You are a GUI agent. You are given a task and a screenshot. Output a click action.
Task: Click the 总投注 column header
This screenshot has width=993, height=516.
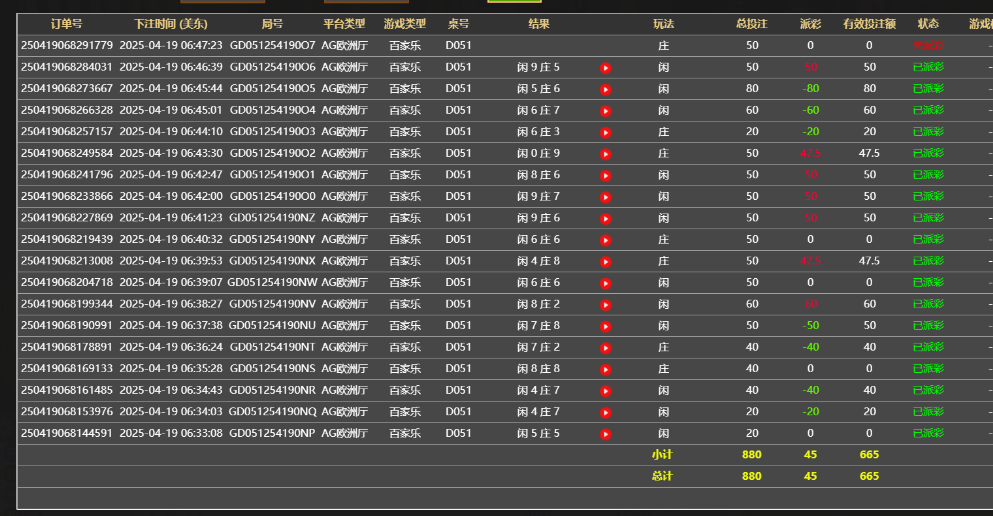click(x=751, y=24)
